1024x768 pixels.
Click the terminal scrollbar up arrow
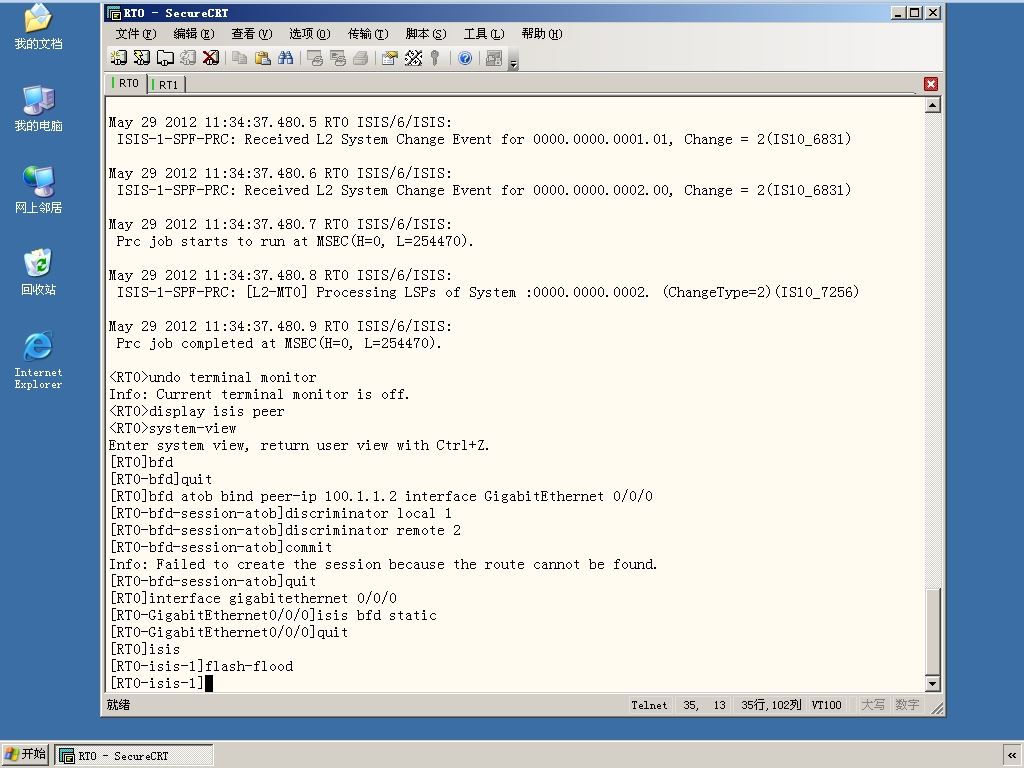click(933, 105)
